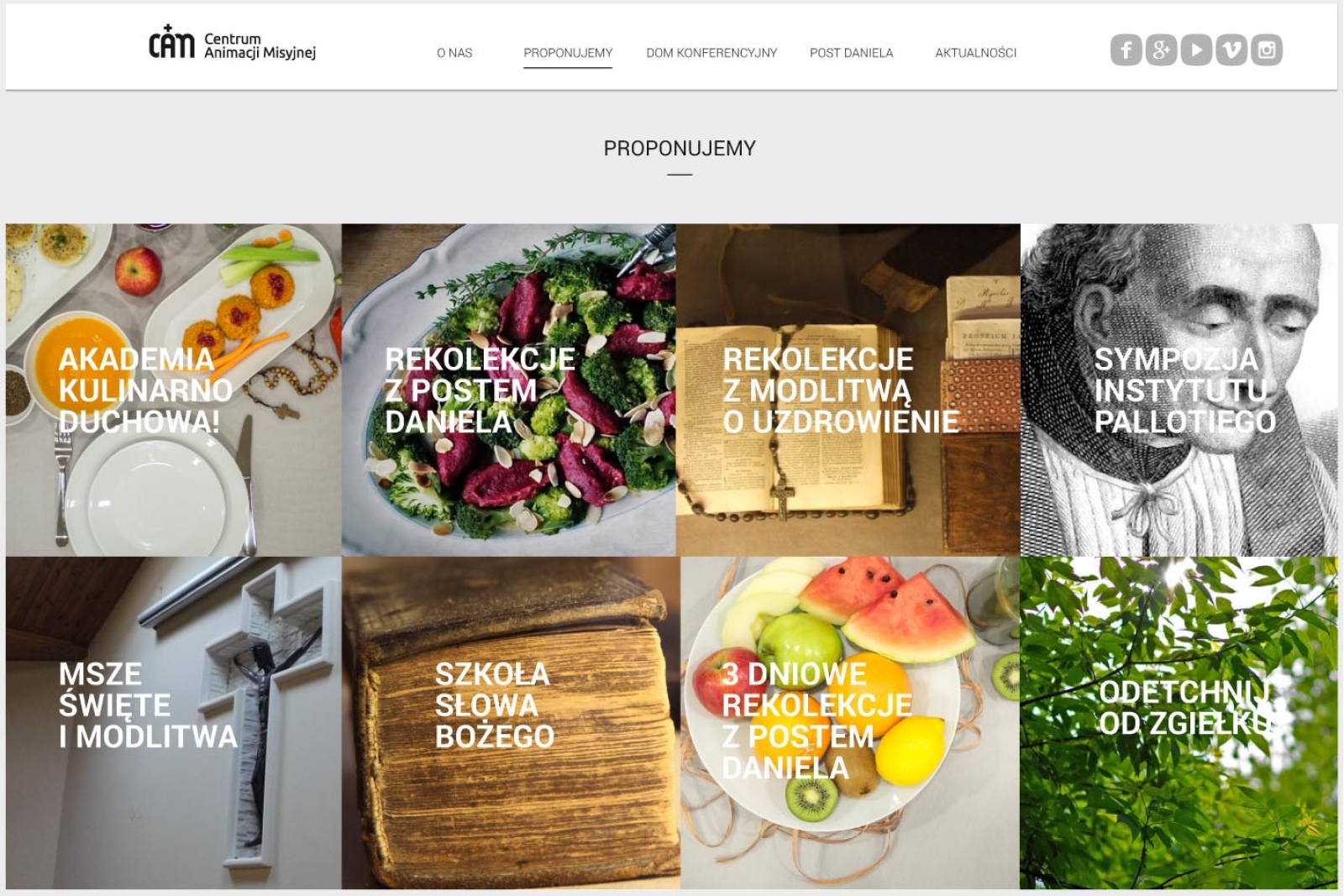Open the YouTube play icon
The image size is (1344, 896).
click(x=1196, y=50)
